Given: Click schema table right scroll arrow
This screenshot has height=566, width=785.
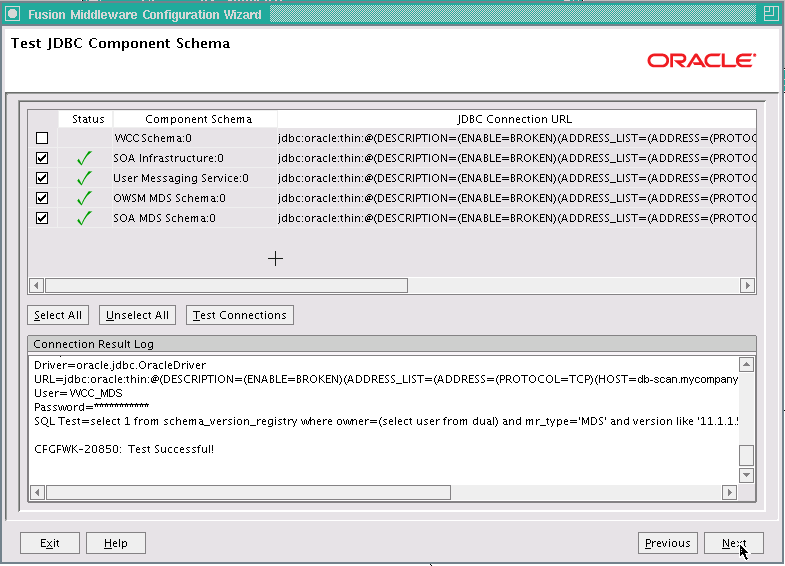Looking at the screenshot, I should [747, 286].
